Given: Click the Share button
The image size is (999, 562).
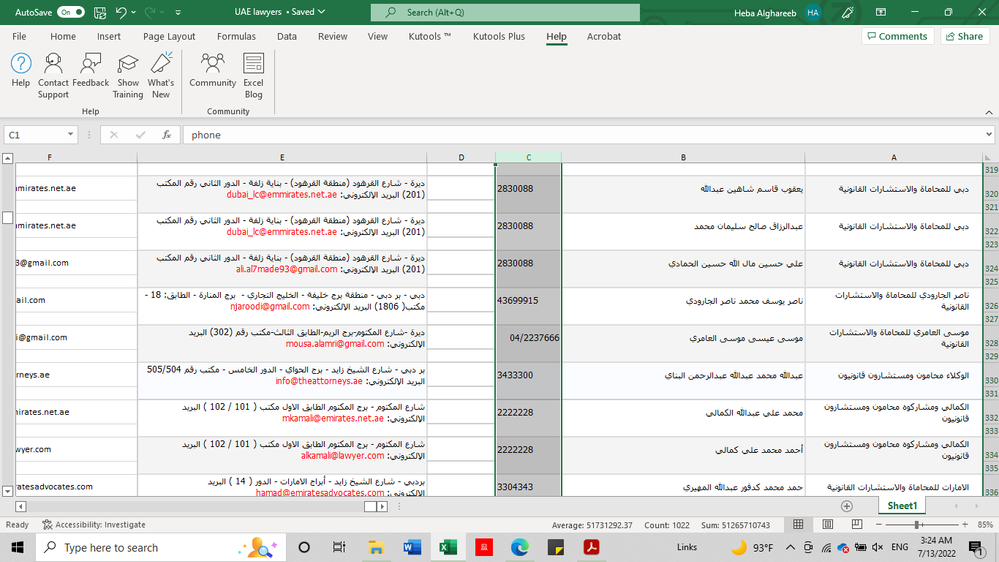Looking at the screenshot, I should coord(965,36).
